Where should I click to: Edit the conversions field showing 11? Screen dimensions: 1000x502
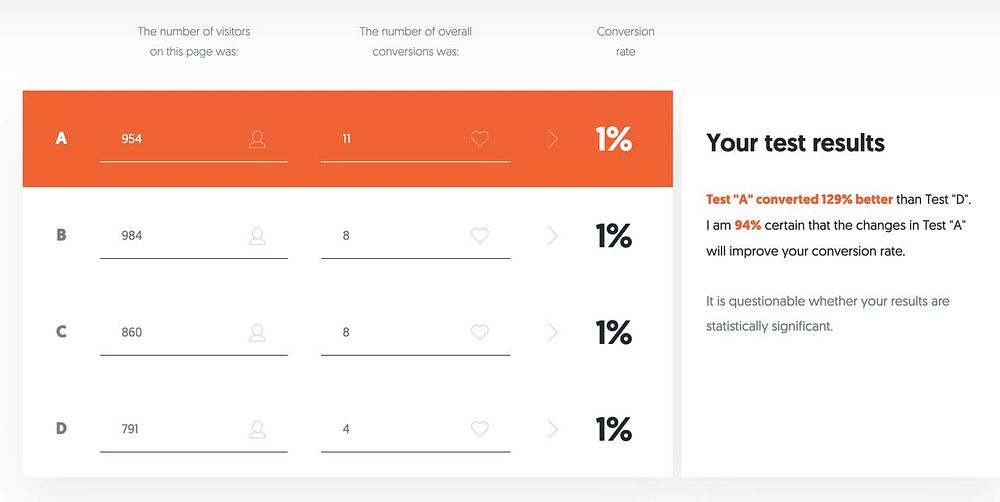(x=390, y=139)
